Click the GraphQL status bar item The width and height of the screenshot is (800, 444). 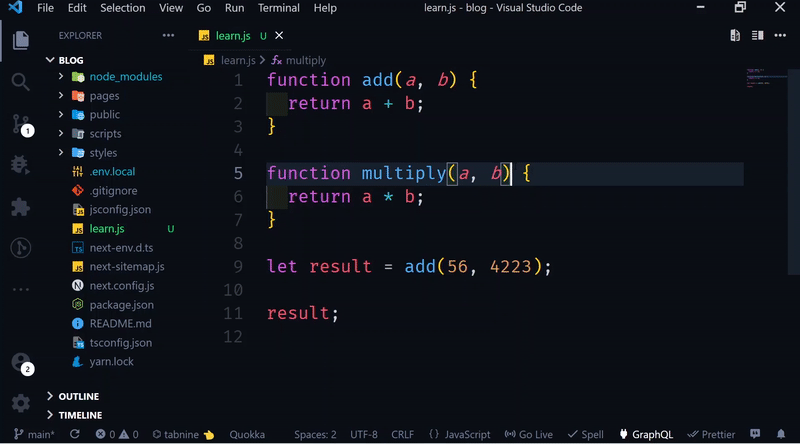[646, 434]
